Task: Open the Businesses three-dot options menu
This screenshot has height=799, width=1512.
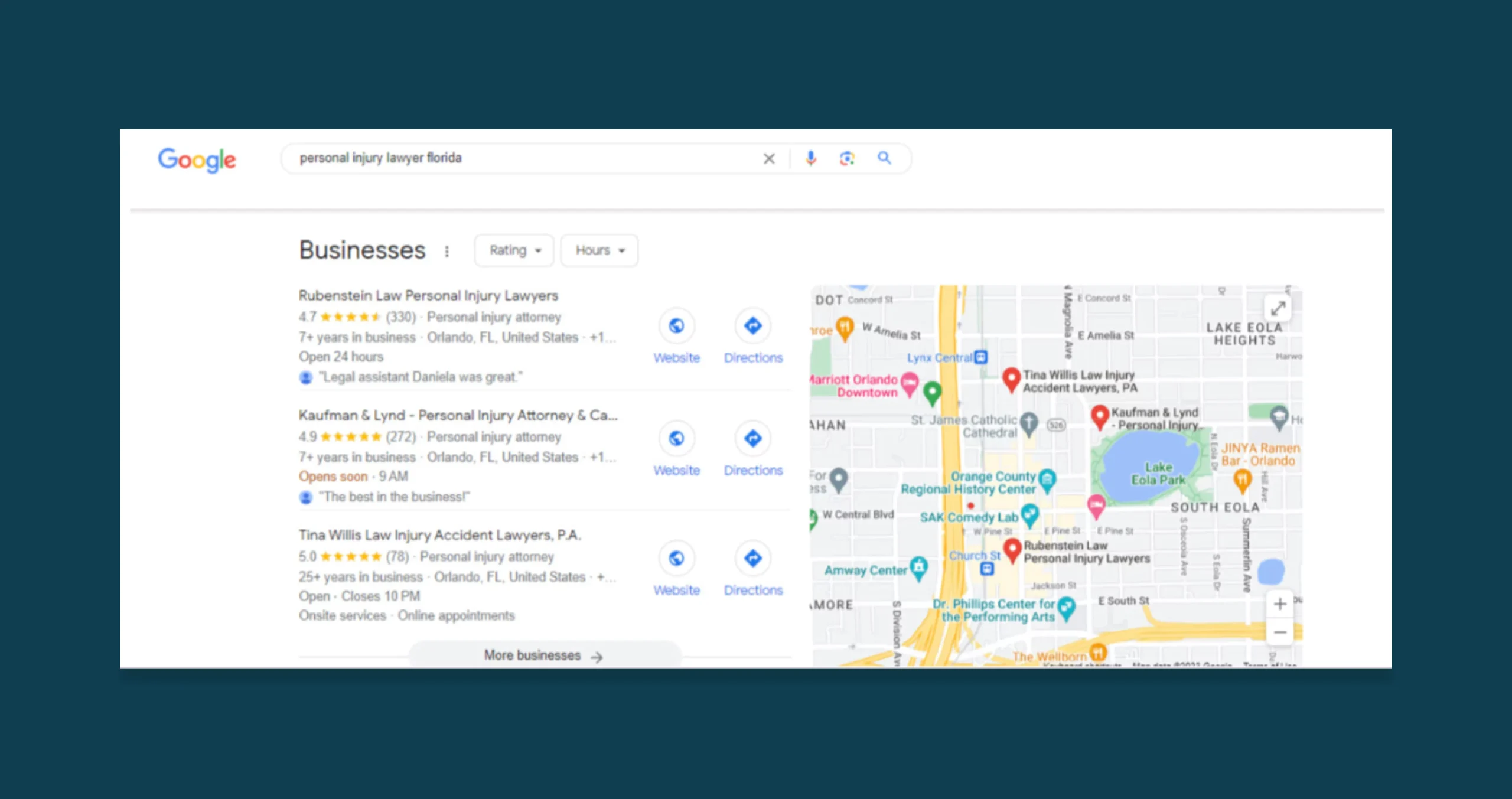Action: pyautogui.click(x=447, y=251)
